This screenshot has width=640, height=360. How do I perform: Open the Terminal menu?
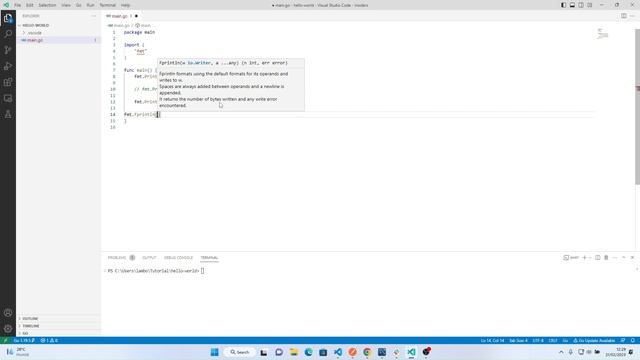click(108, 5)
